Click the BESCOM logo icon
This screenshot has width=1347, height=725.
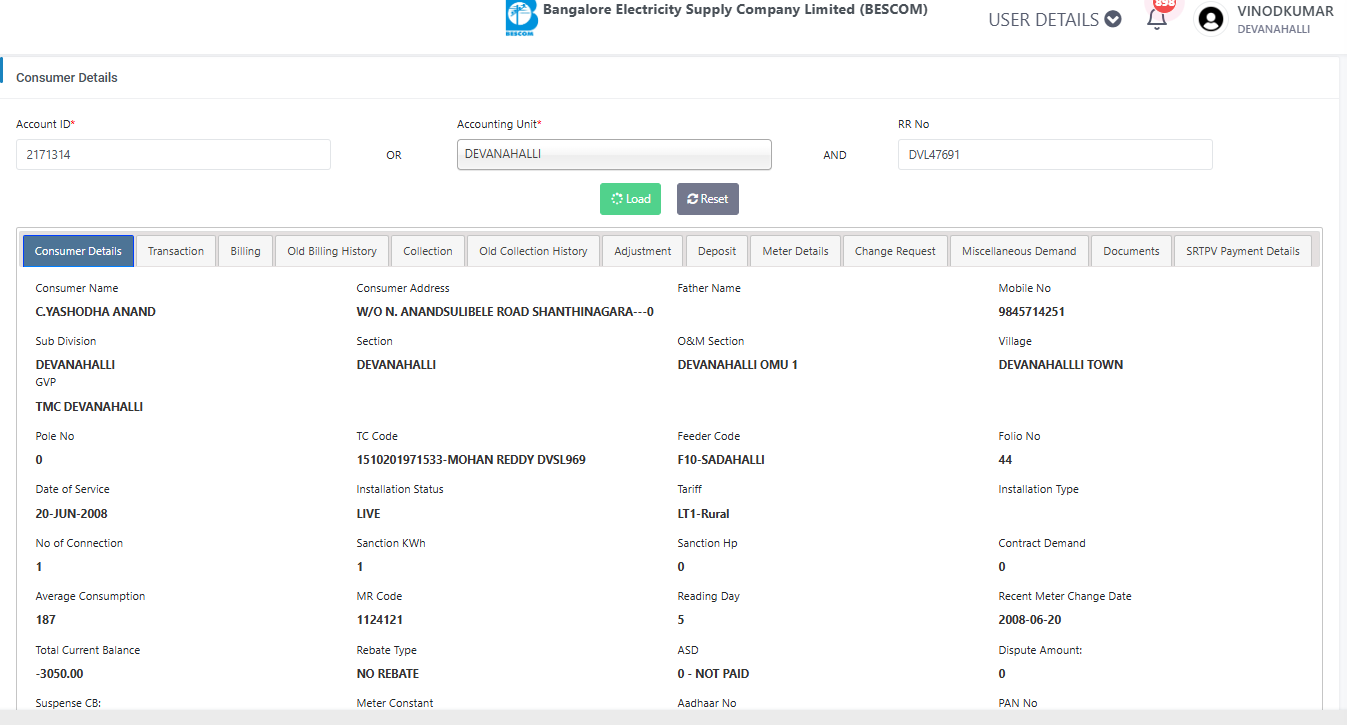(520, 17)
